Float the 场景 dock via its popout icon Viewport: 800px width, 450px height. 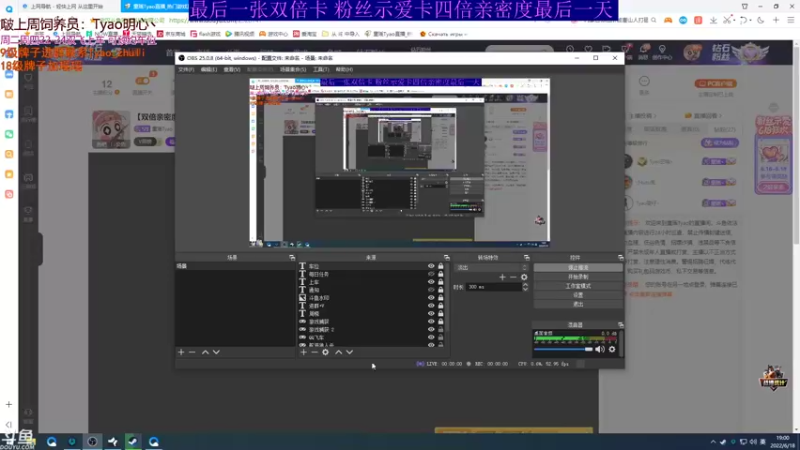coord(292,258)
